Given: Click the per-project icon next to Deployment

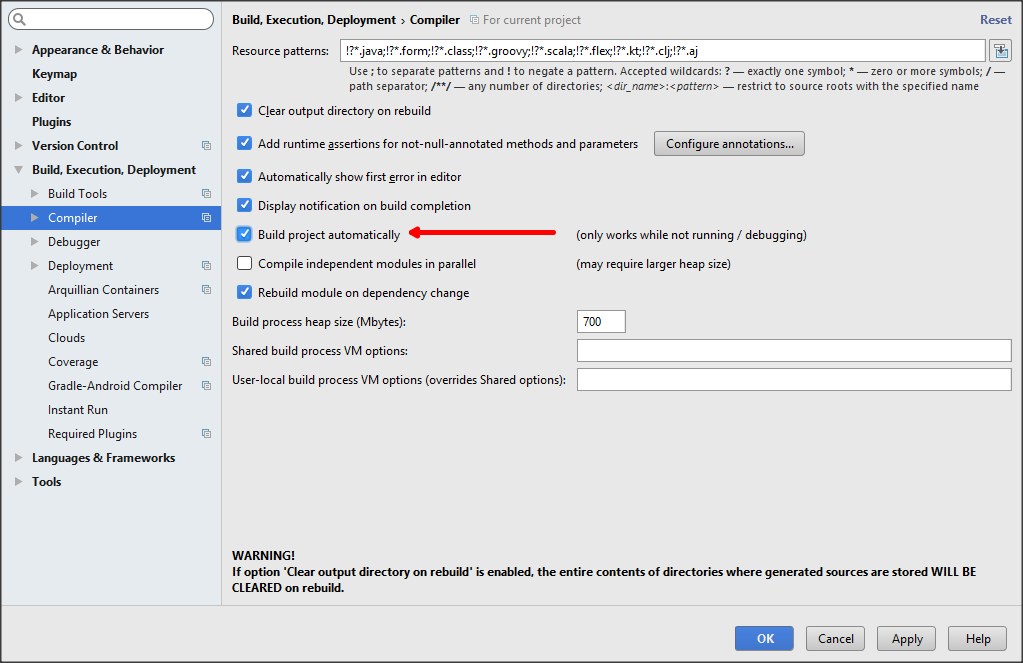Looking at the screenshot, I should coord(206,265).
